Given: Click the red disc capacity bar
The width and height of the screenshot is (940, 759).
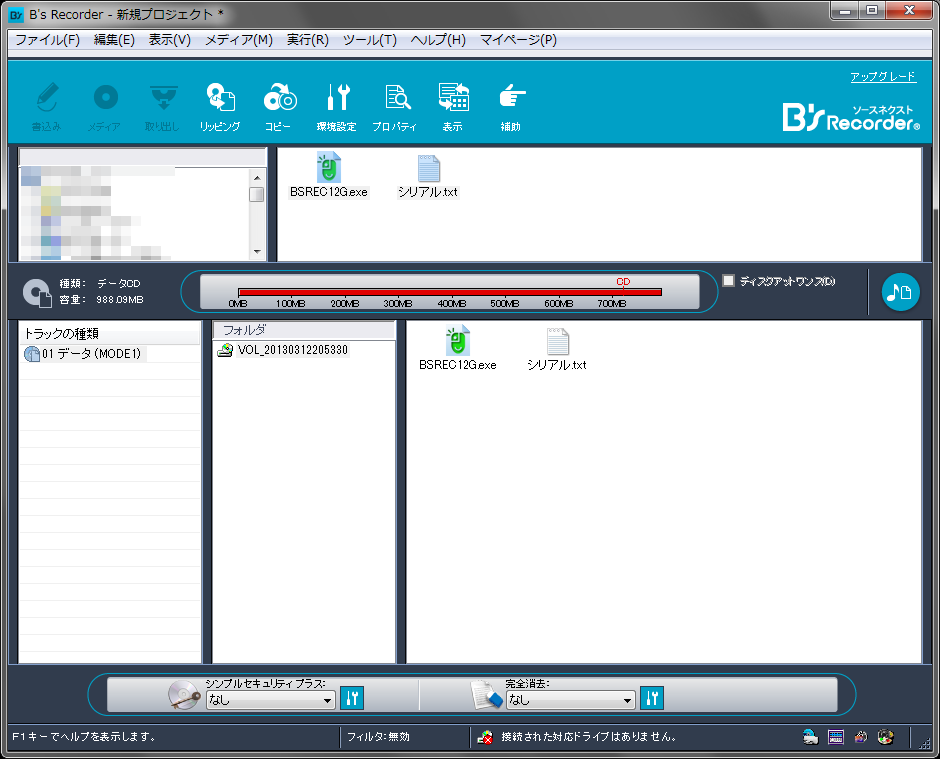Looking at the screenshot, I should click(x=450, y=292).
